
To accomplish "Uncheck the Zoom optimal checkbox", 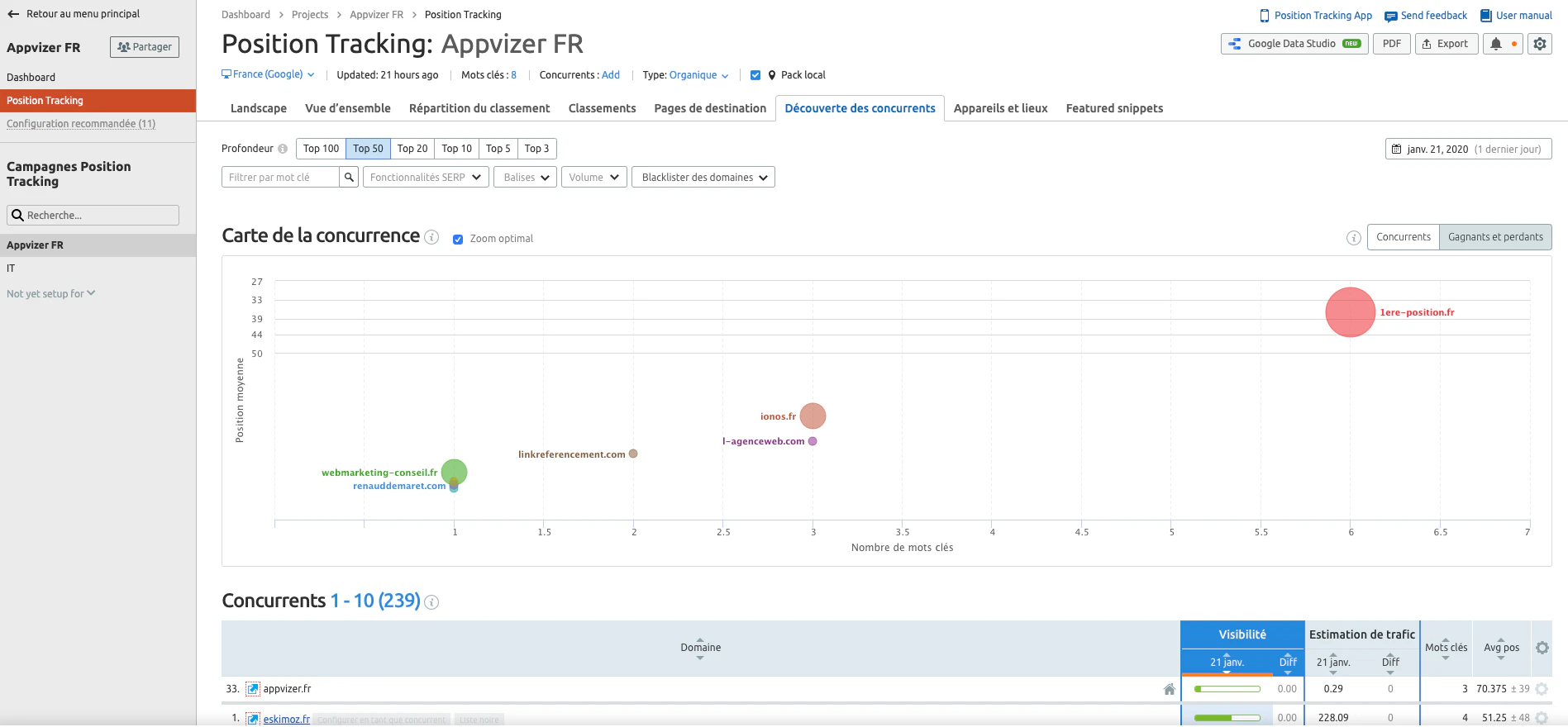I will tap(458, 240).
